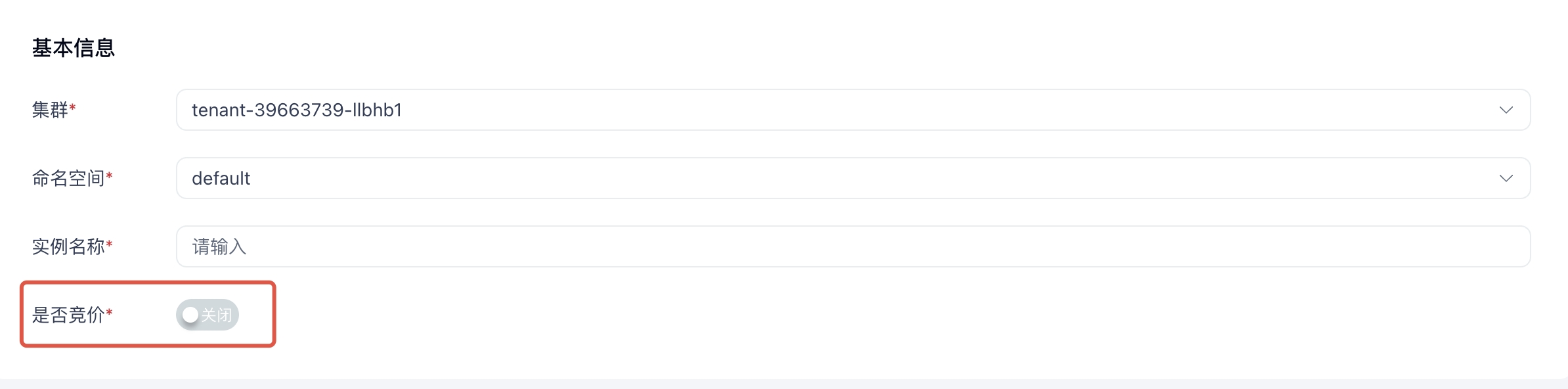Click the 关闭 text inside the bidding switch
Image resolution: width=1568 pixels, height=389 pixels.
217,315
